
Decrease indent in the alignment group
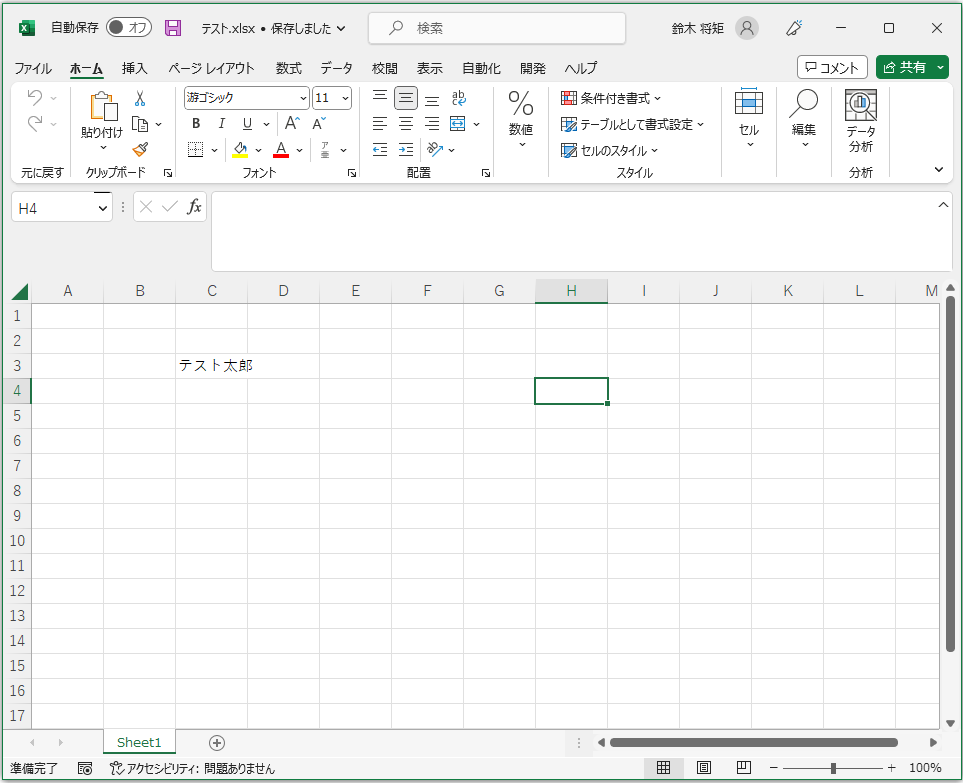(380, 149)
